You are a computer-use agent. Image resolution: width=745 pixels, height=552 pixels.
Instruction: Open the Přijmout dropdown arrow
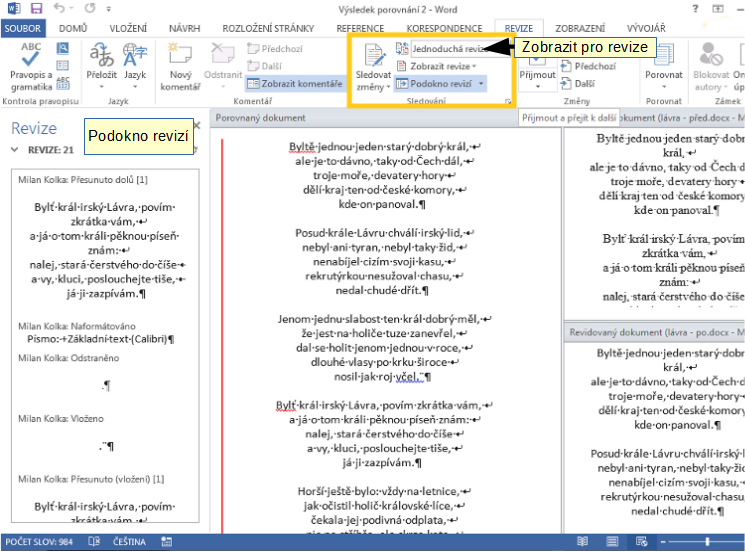pos(537,86)
